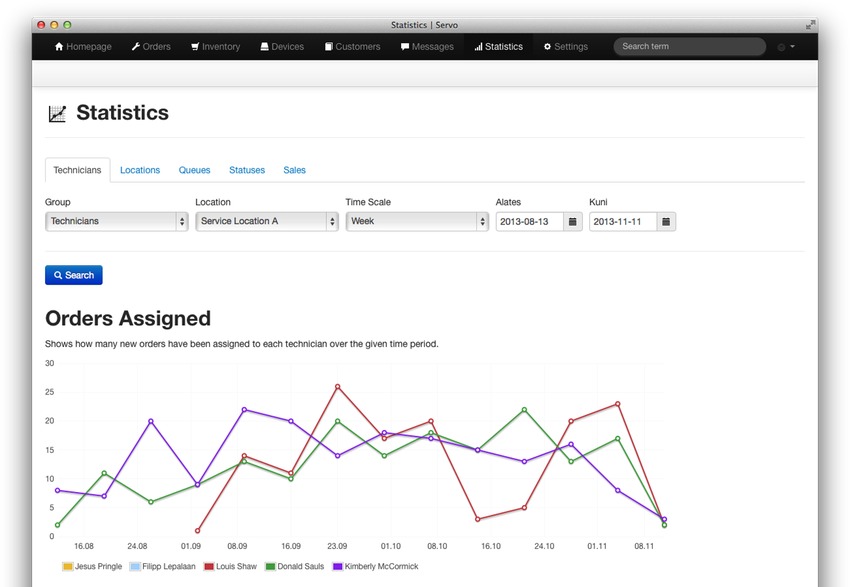Switch to the Queues tab
Screen dimensions: 850x587
[x=194, y=170]
